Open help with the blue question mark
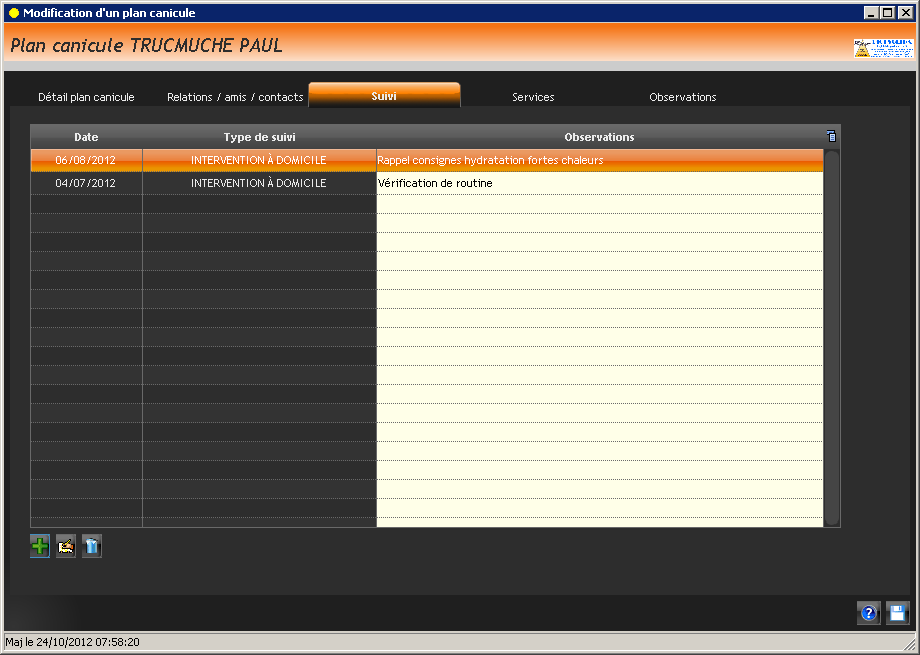The width and height of the screenshot is (920, 655). [869, 614]
